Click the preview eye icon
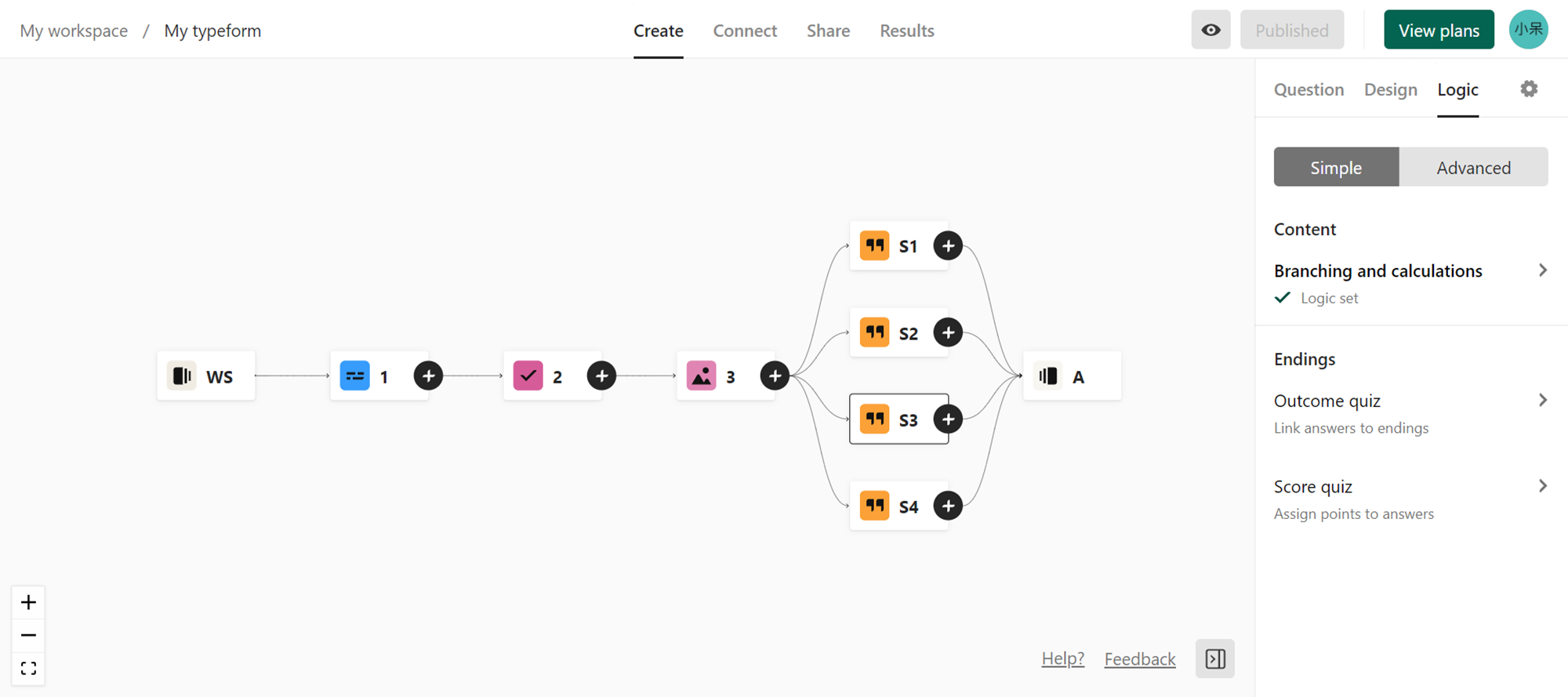 (x=1210, y=30)
